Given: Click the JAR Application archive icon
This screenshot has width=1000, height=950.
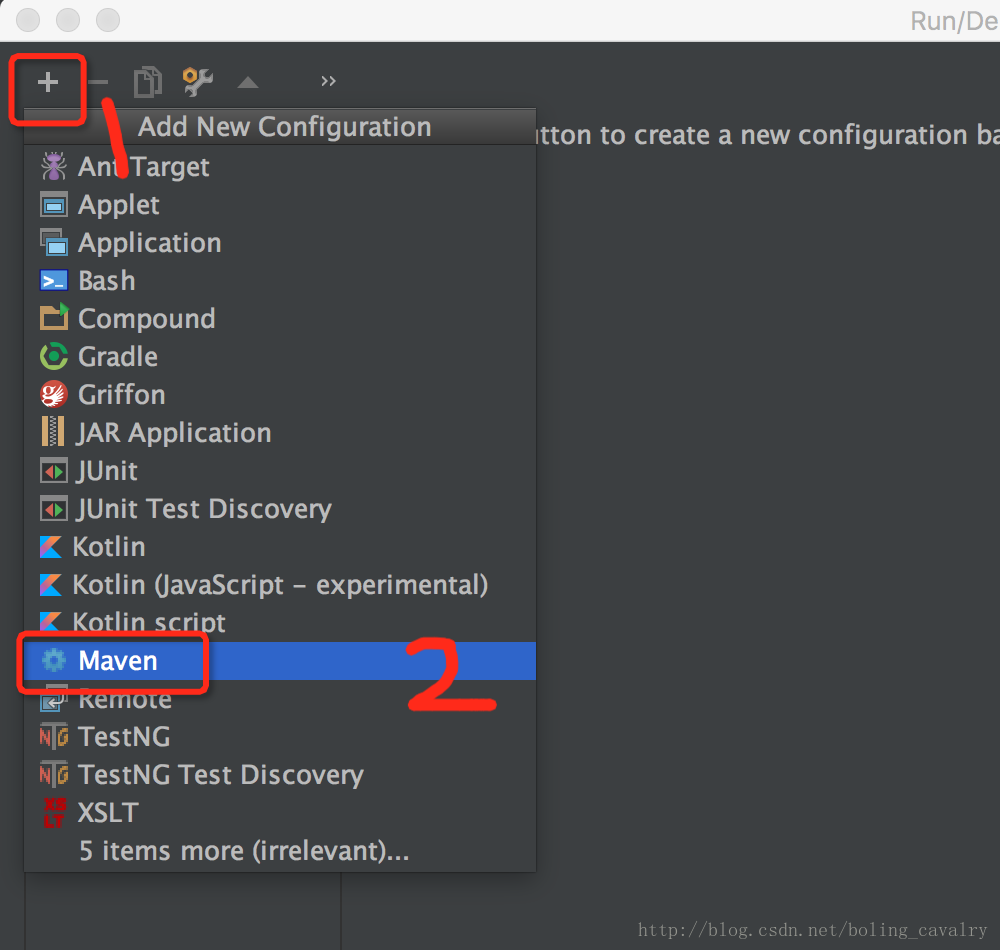Looking at the screenshot, I should [x=53, y=432].
